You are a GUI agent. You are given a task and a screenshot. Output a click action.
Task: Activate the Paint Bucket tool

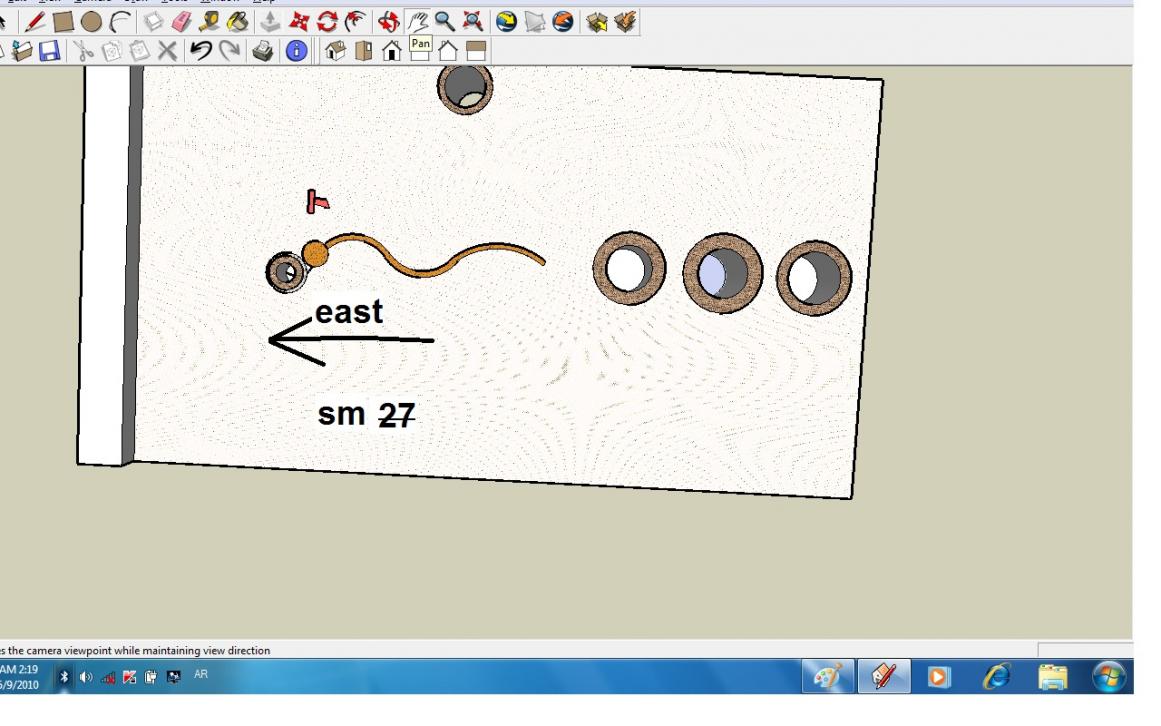236,21
